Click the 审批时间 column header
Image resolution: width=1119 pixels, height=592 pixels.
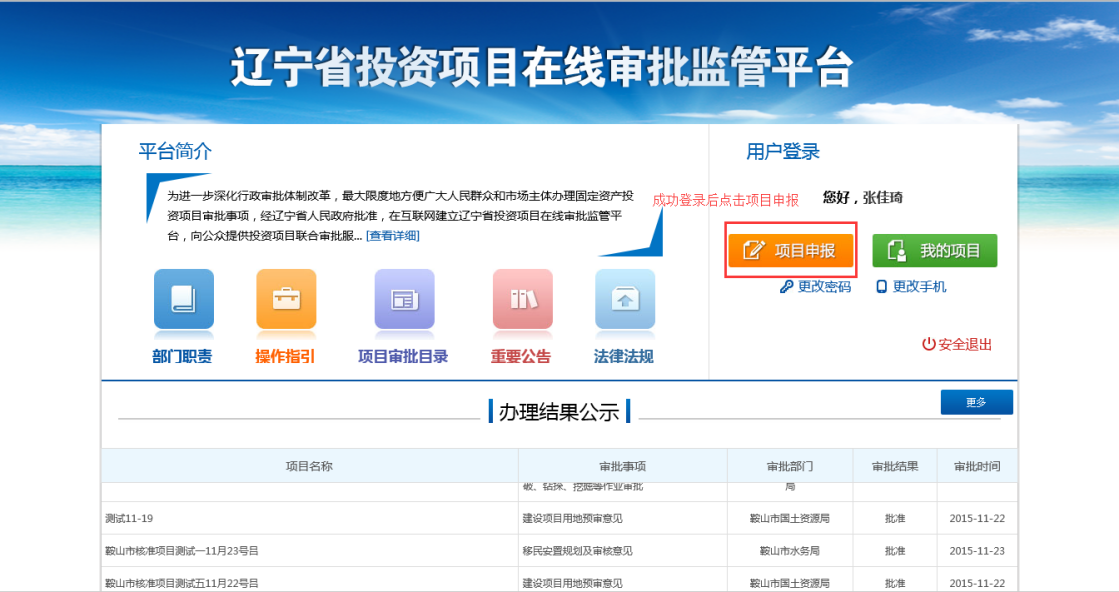(x=976, y=466)
